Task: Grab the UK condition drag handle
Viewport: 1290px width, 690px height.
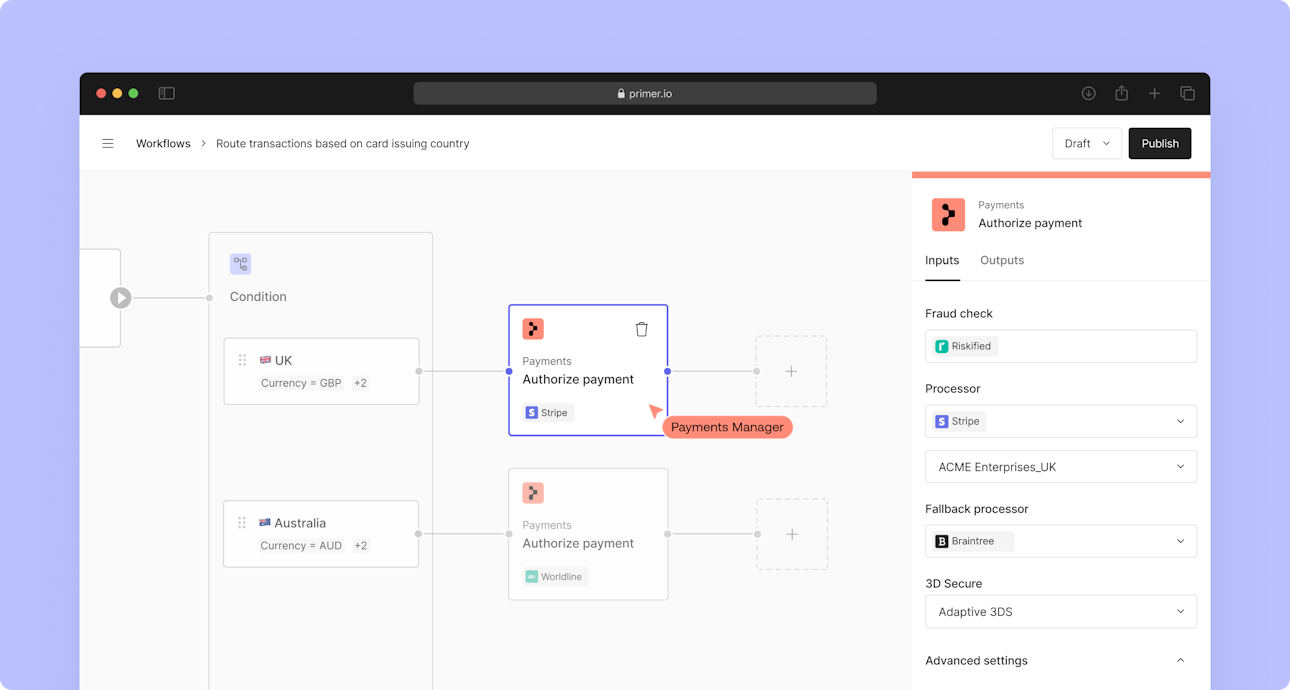Action: click(242, 360)
